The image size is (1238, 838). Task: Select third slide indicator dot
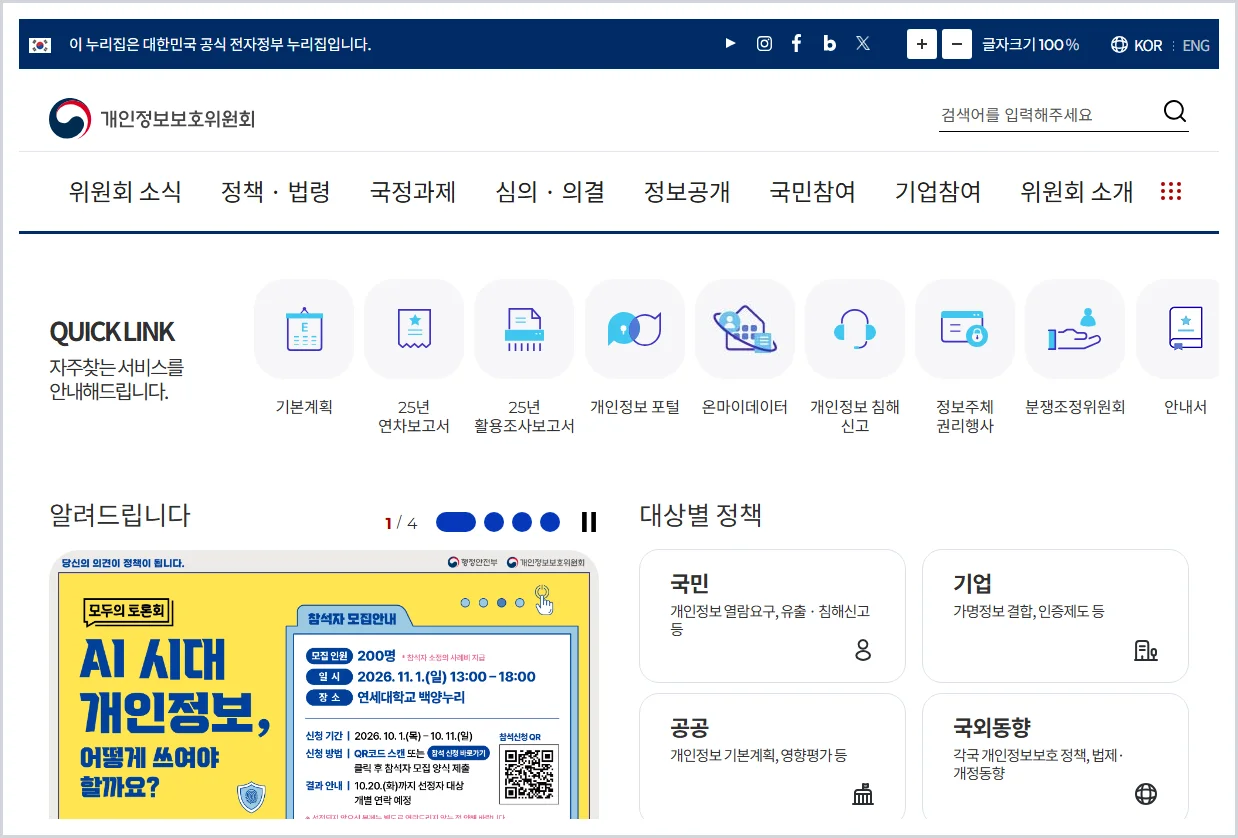click(x=522, y=522)
